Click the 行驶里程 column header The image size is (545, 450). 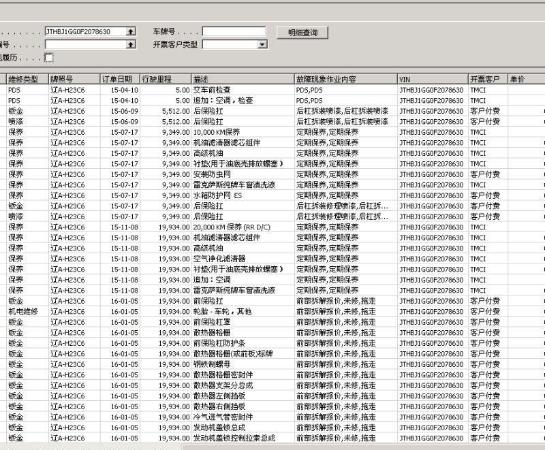(x=165, y=79)
